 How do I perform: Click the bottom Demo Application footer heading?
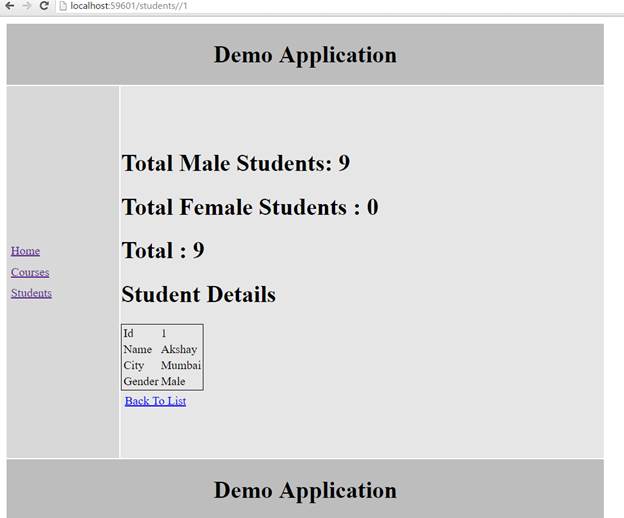coord(305,490)
